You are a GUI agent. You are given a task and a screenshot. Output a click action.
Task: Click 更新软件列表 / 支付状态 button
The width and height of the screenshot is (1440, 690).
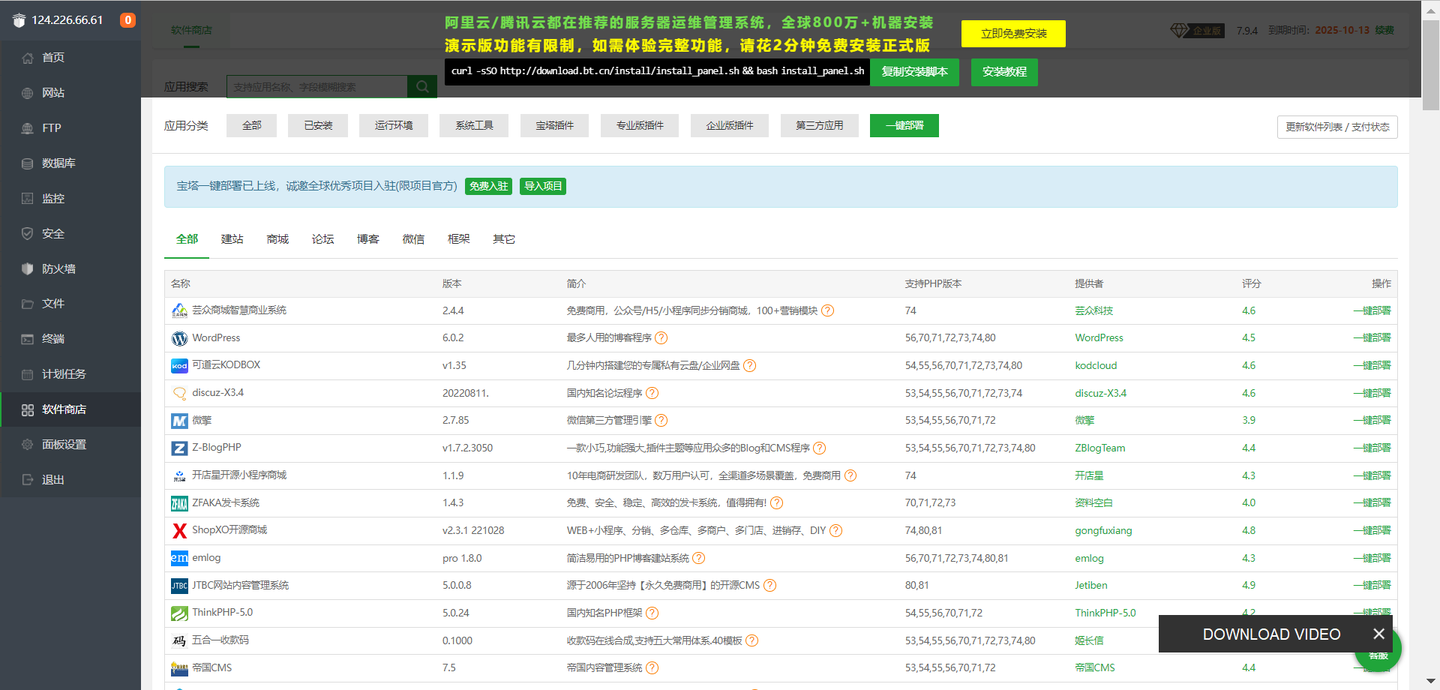coord(1337,127)
